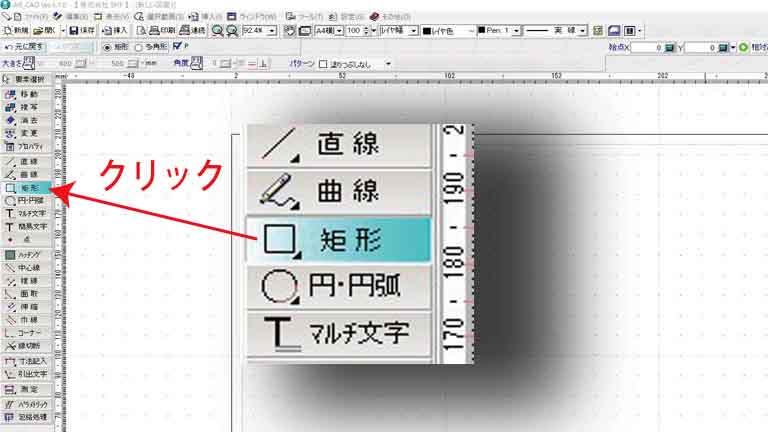768x432 pixels.
Task: Click the 角度 angle keypad icon
Action: pos(196,63)
